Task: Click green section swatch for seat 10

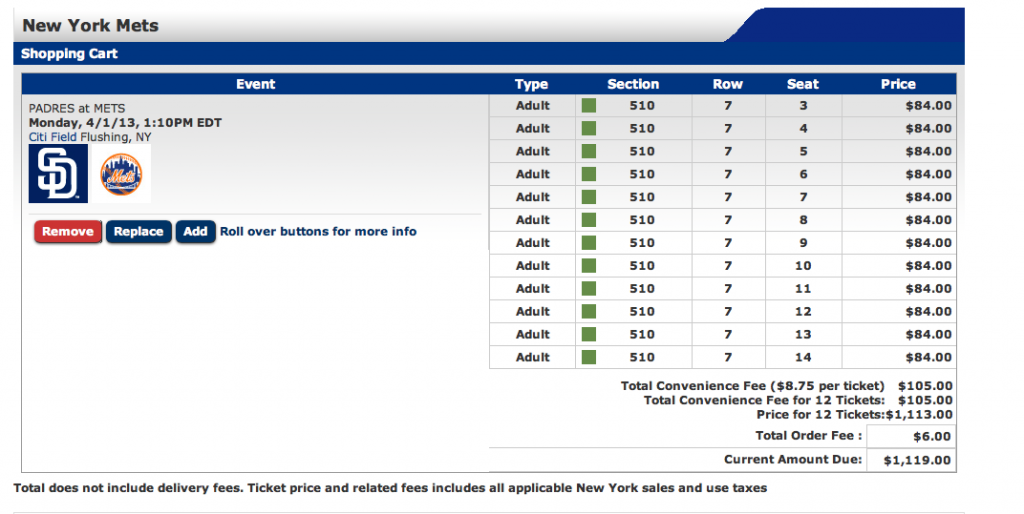Action: click(x=589, y=266)
